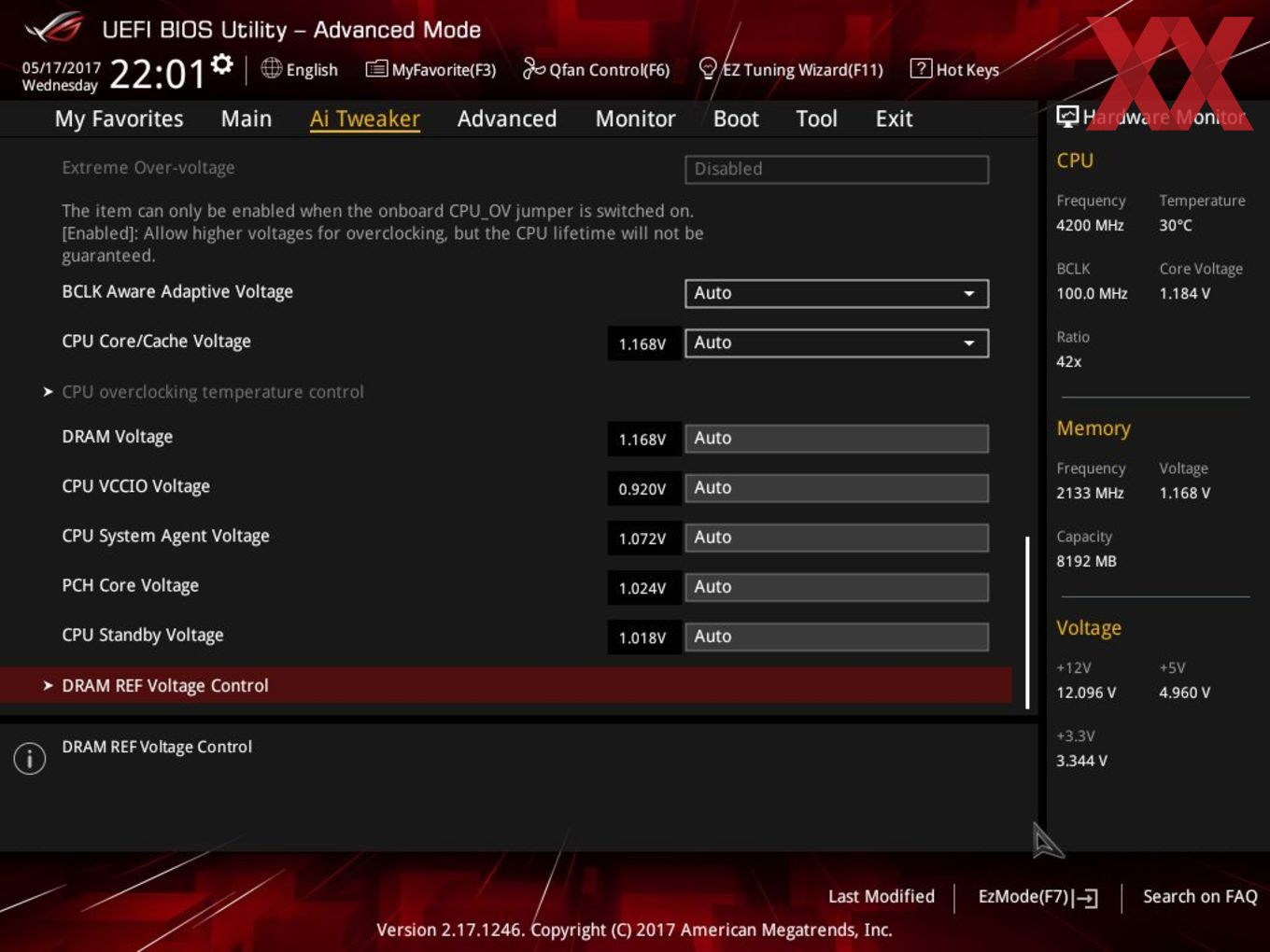This screenshot has width=1270, height=952.
Task: Click the 3.344 V reading
Action: [1081, 761]
